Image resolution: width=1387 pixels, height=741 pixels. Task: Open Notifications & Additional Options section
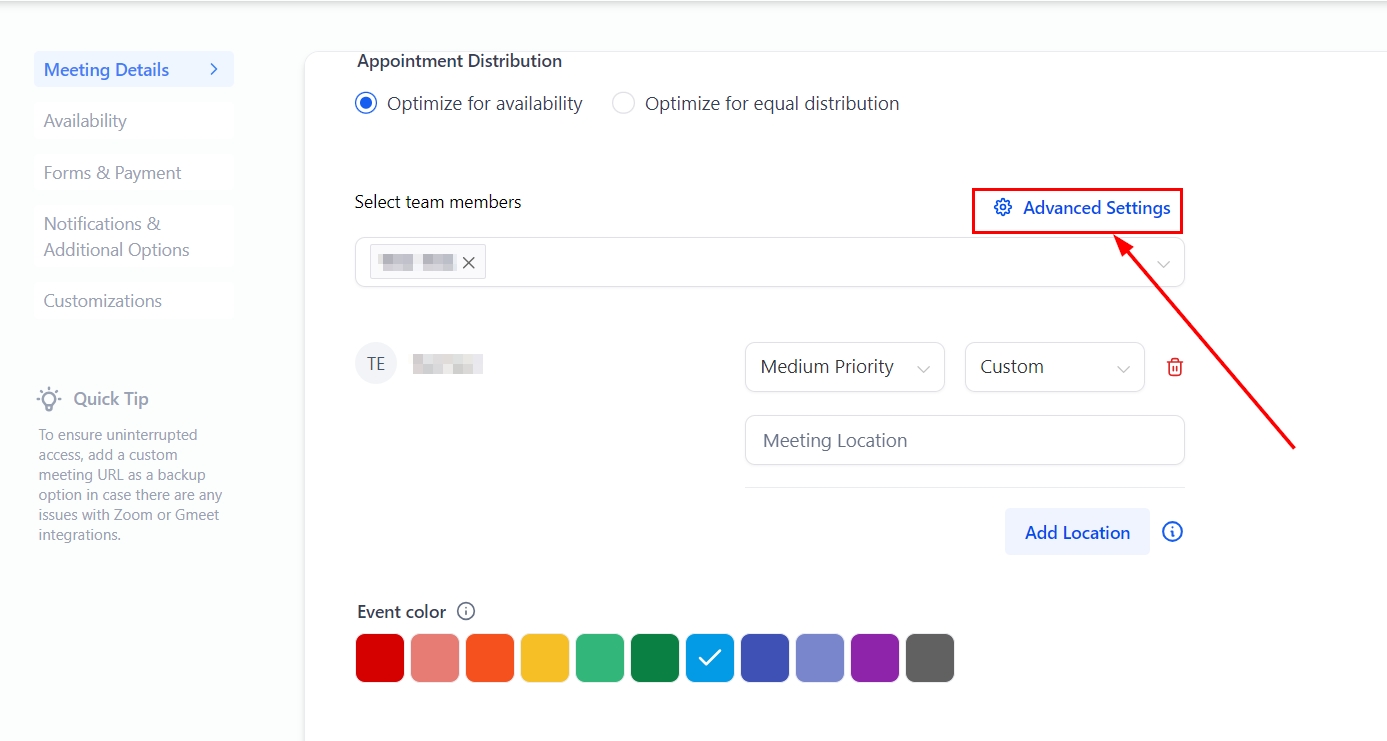coord(116,237)
